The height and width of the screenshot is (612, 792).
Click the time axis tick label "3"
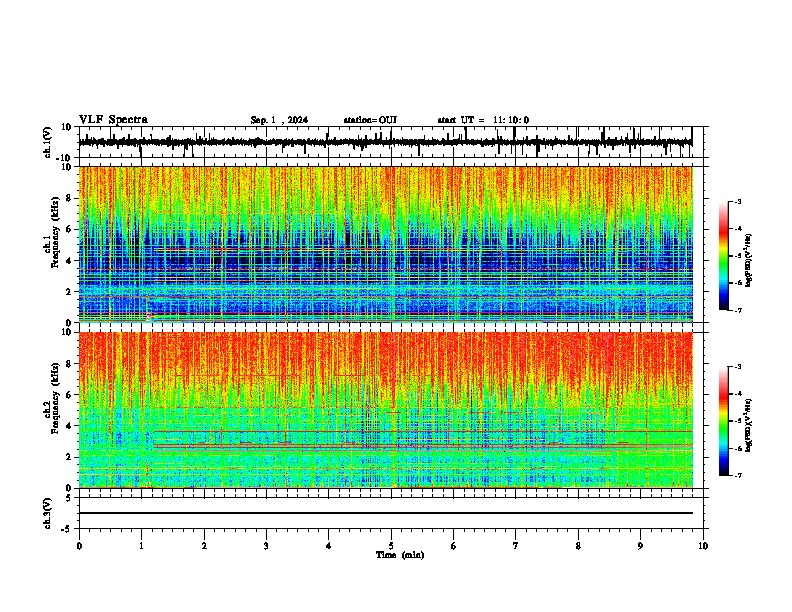pos(266,546)
